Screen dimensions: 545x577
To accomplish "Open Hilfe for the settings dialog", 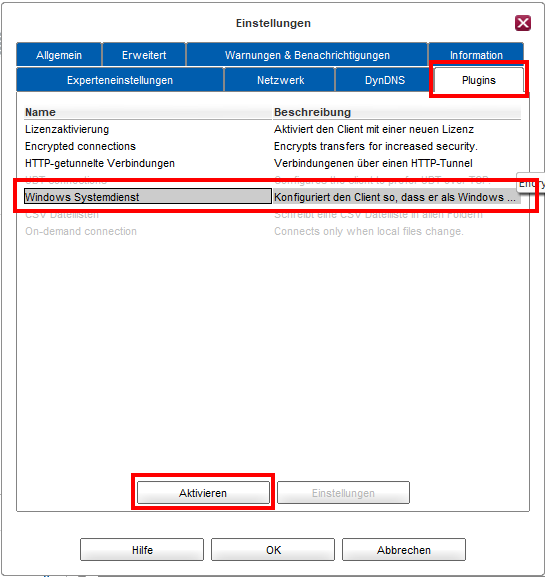I will point(142,550).
